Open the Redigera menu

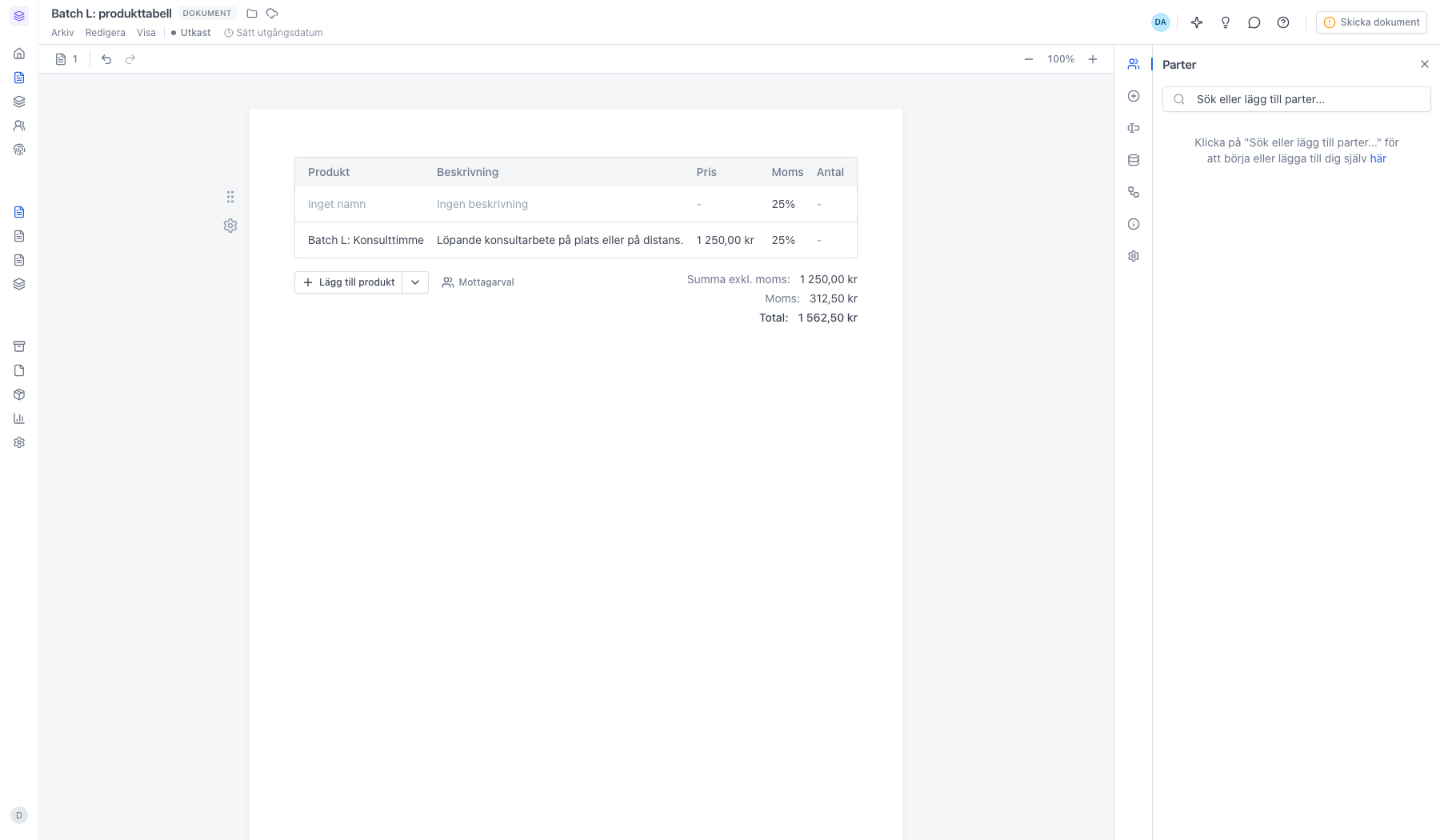[106, 33]
